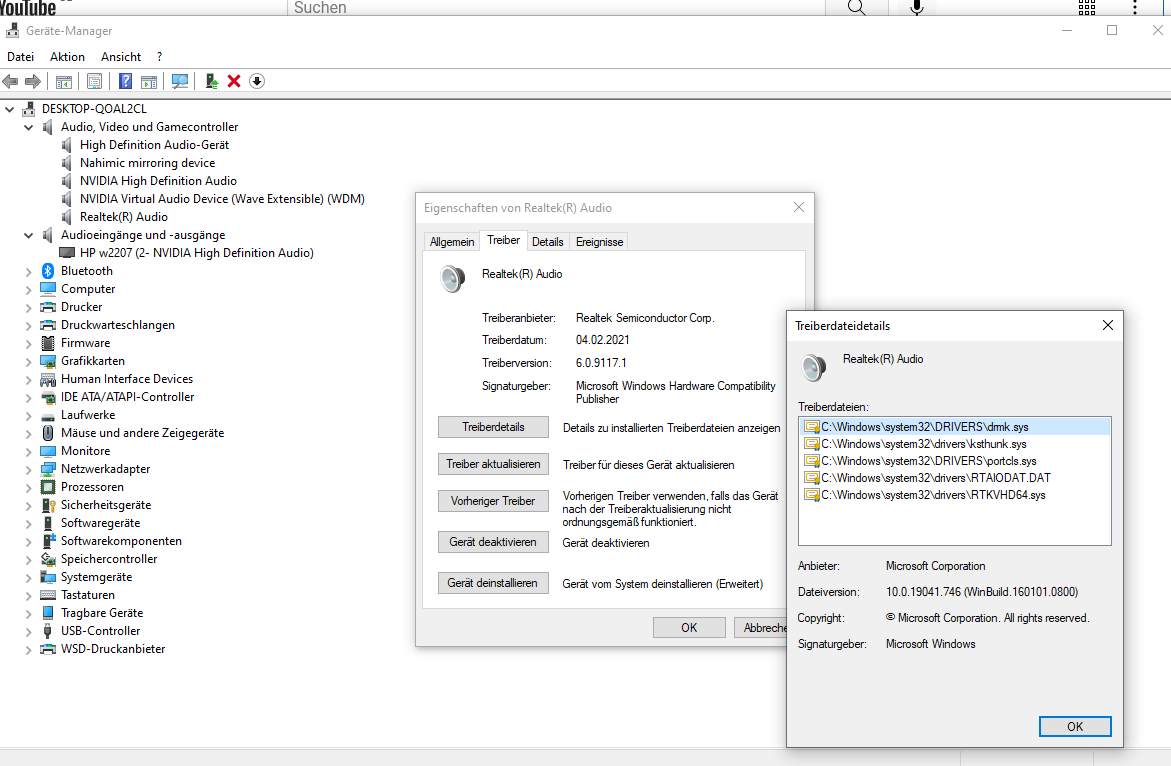This screenshot has width=1171, height=766.
Task: Click the YouTube search magnifier icon
Action: click(x=857, y=7)
